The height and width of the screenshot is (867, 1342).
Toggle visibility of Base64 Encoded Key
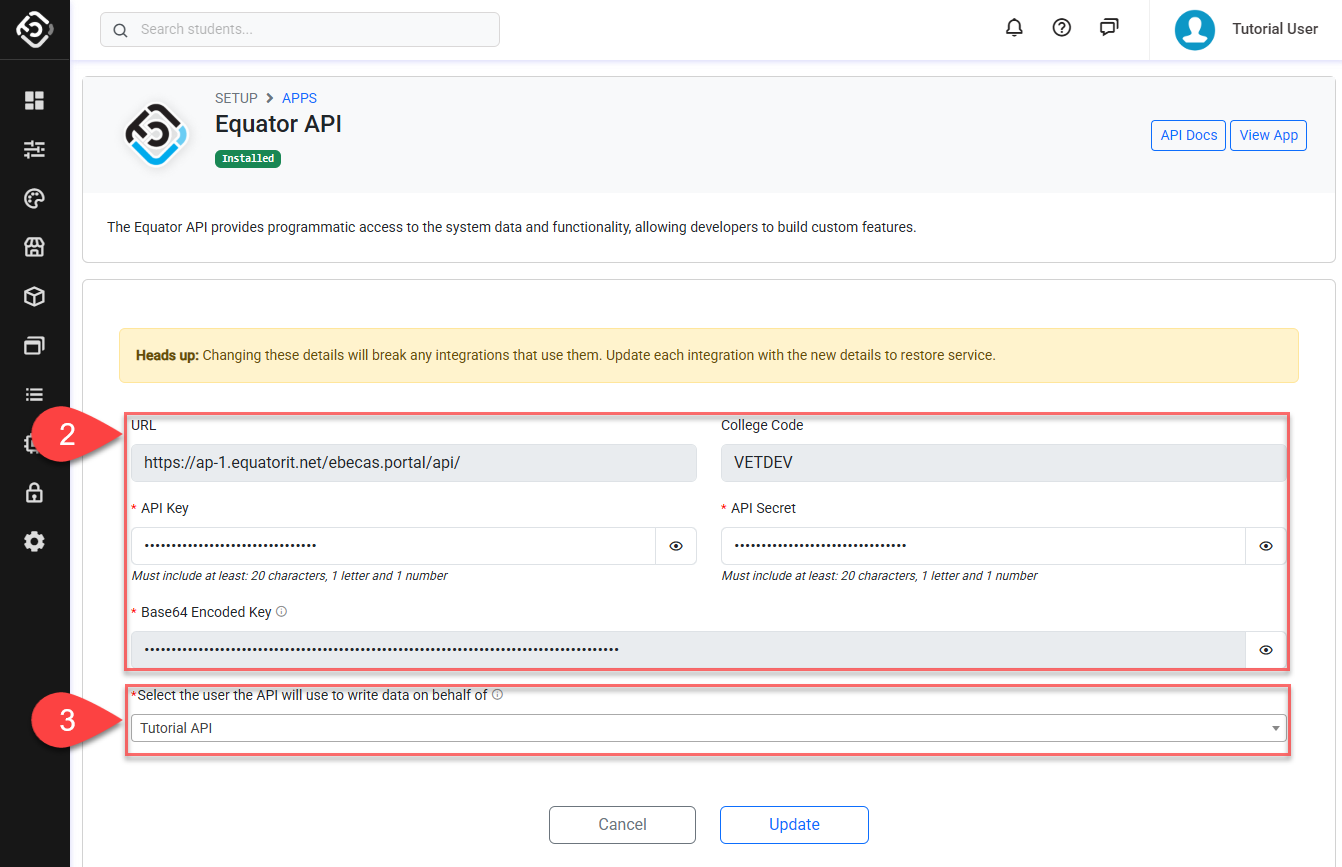pyautogui.click(x=1266, y=650)
